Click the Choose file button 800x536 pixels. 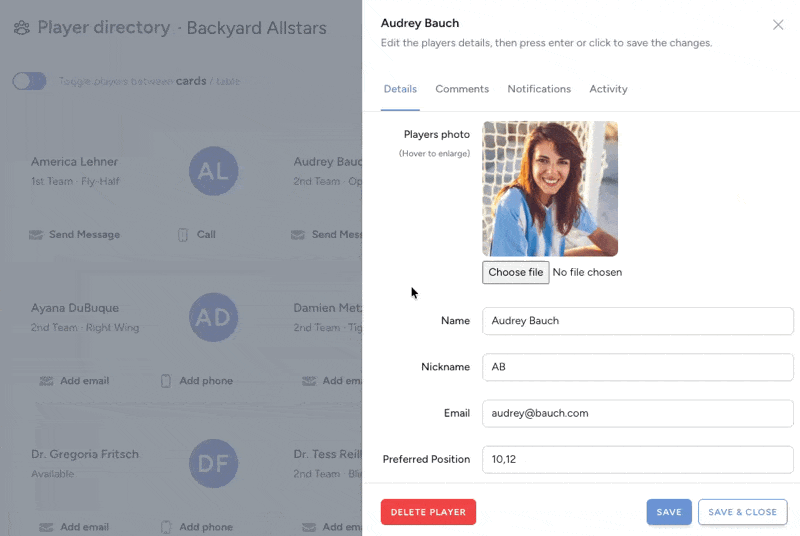point(515,272)
